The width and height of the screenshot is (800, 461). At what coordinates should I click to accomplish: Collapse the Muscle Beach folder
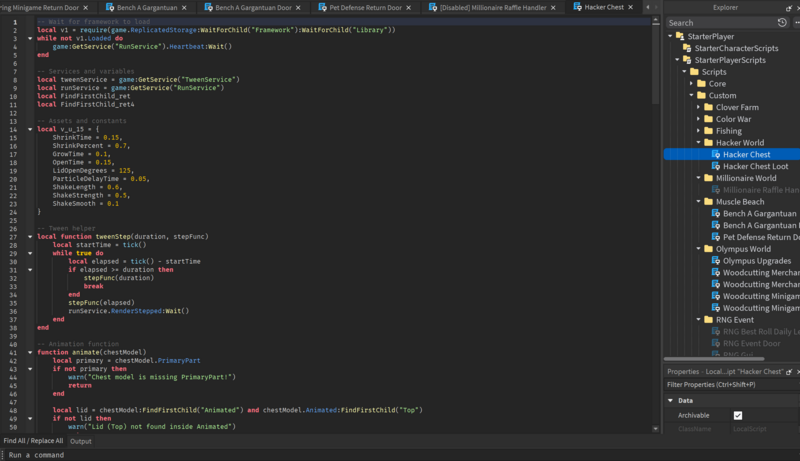697,202
